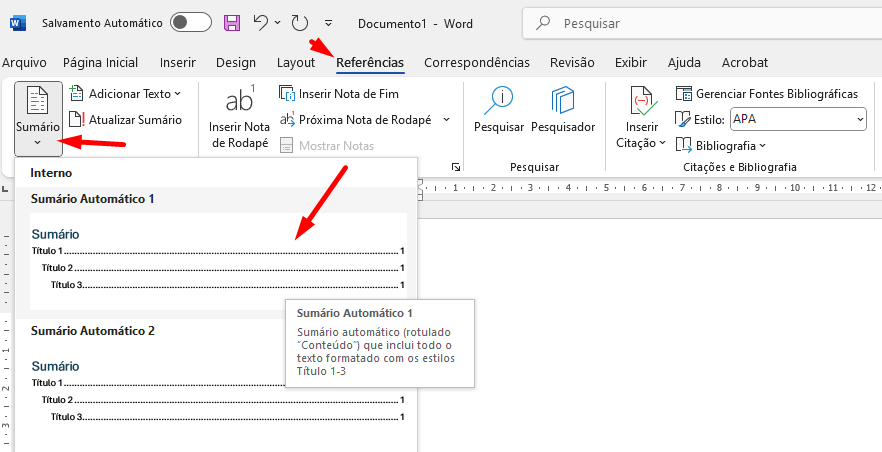Open Customize Quick Access Toolbar dropdown
This screenshot has width=882, height=452.
click(328, 23)
